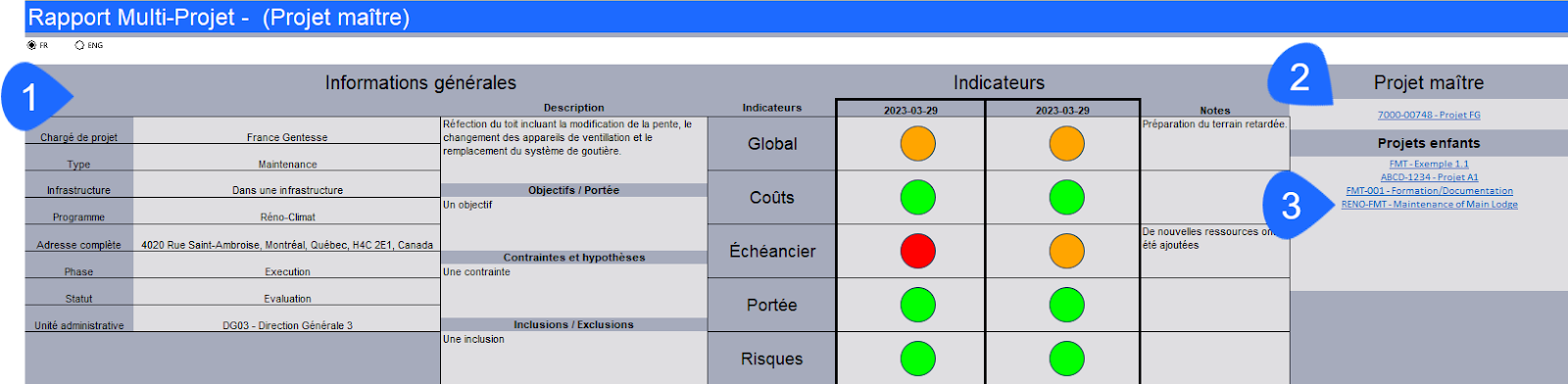Open the ABCD-1234 - Projet A1 link

pyautogui.click(x=1429, y=177)
